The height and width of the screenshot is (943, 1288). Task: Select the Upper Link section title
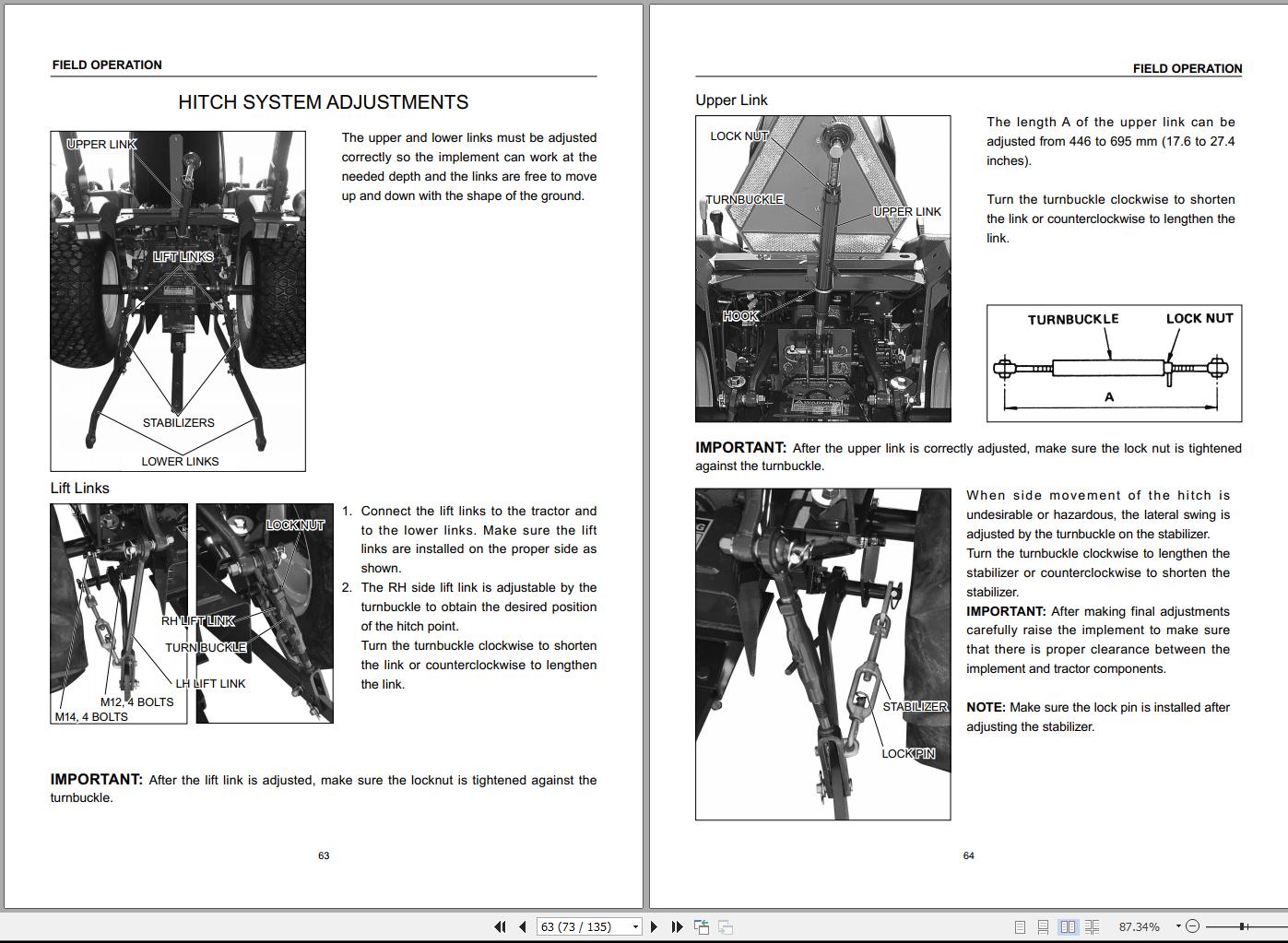[x=731, y=100]
